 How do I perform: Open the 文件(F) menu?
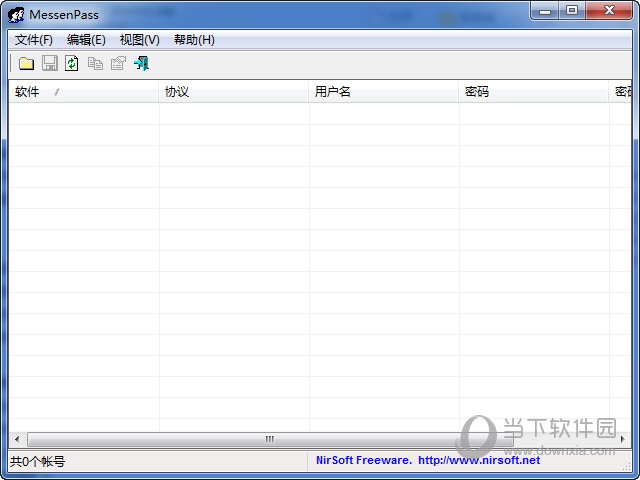34,40
